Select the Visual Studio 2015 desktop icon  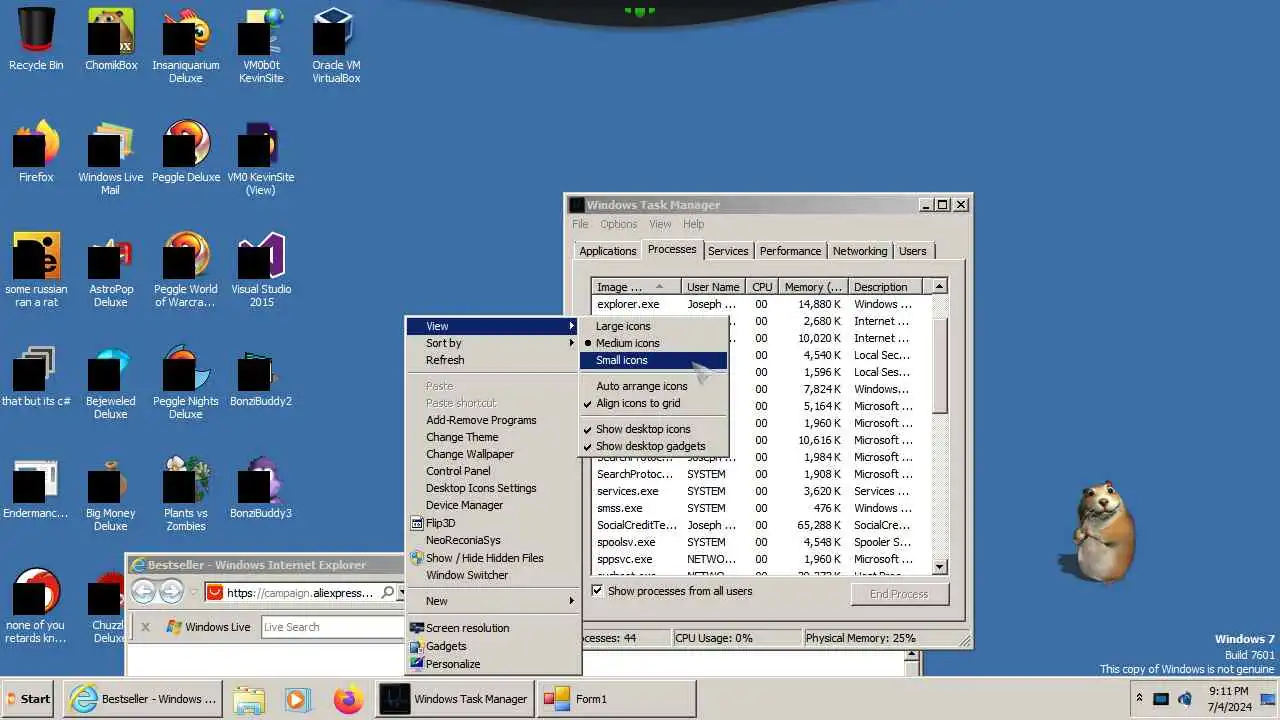[261, 270]
